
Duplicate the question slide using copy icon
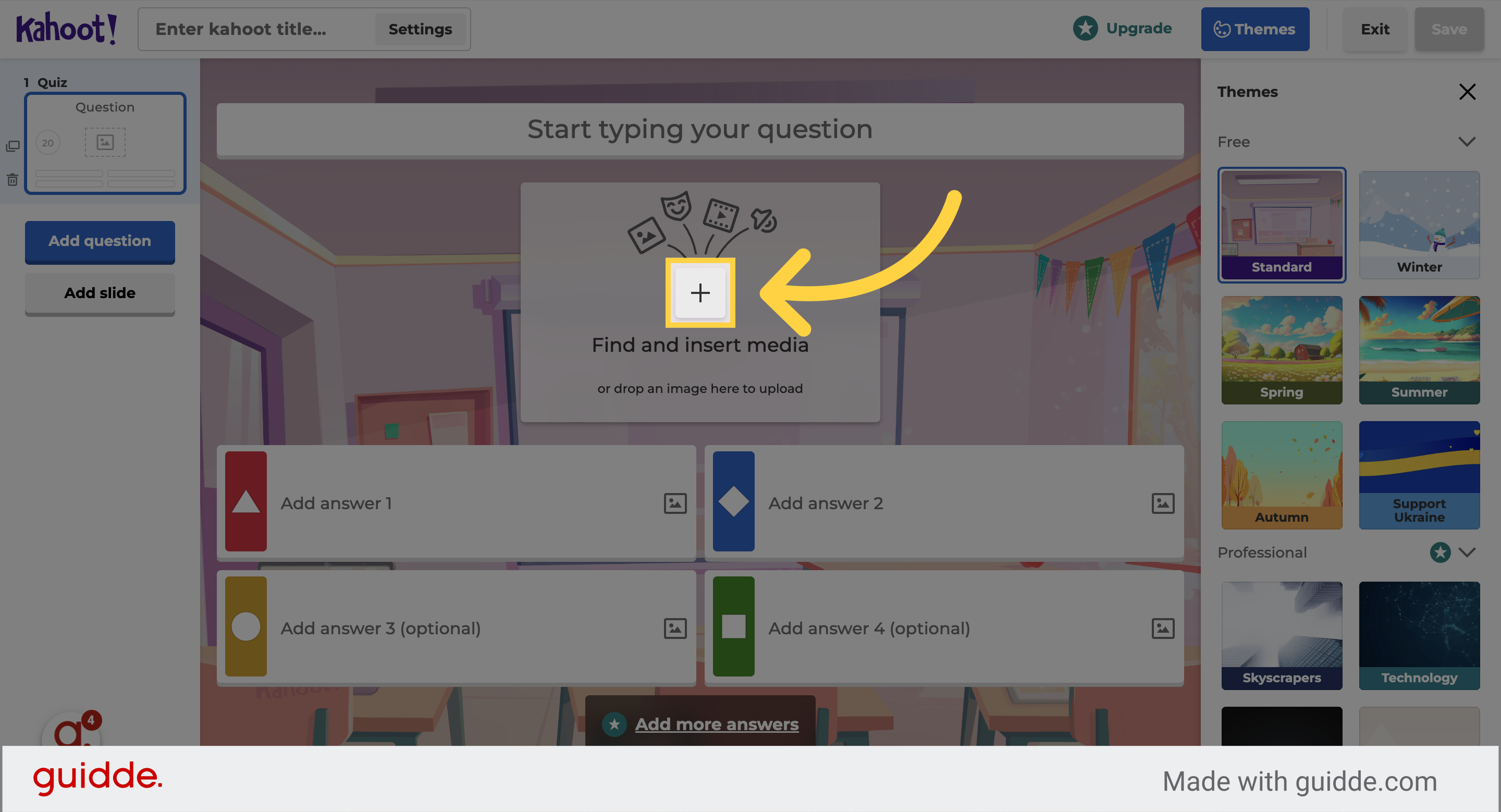(x=12, y=145)
